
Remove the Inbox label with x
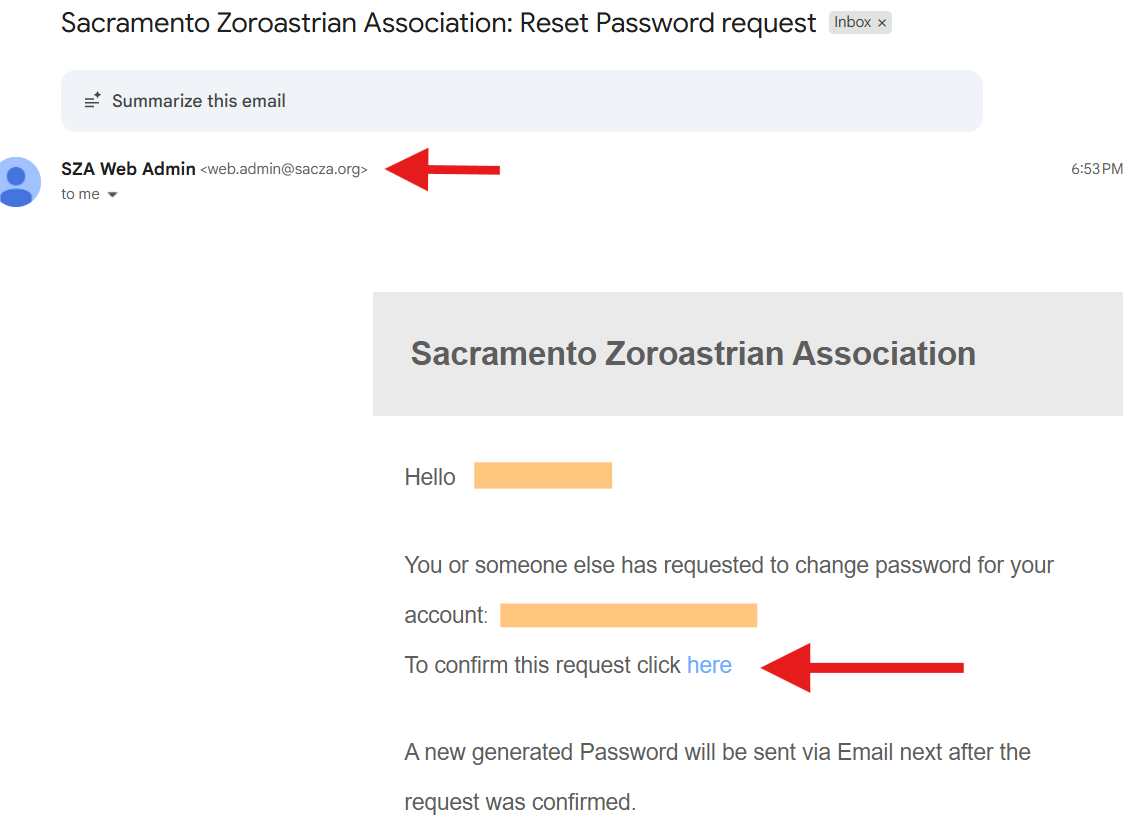[882, 23]
